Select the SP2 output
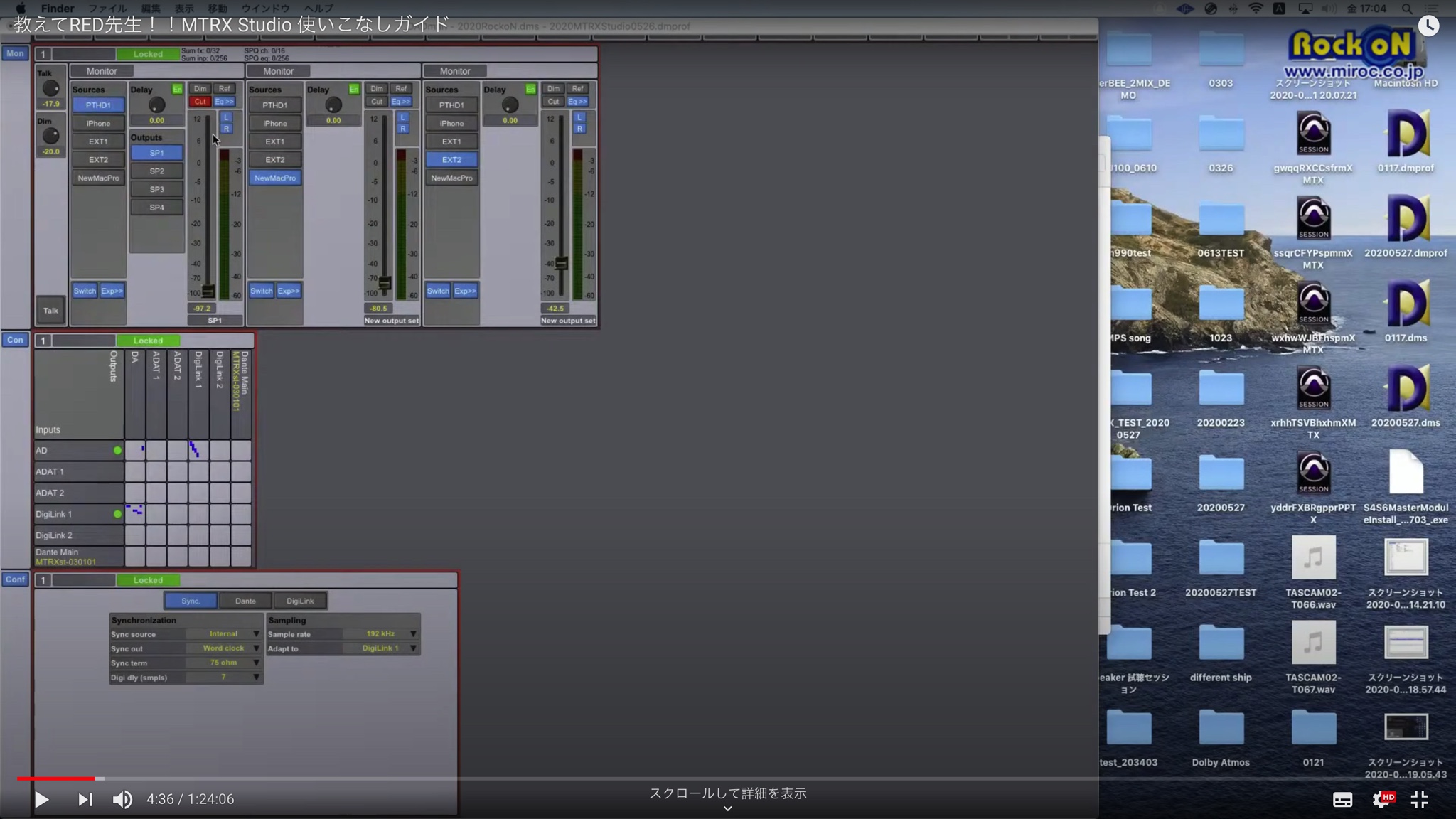 tap(156, 171)
